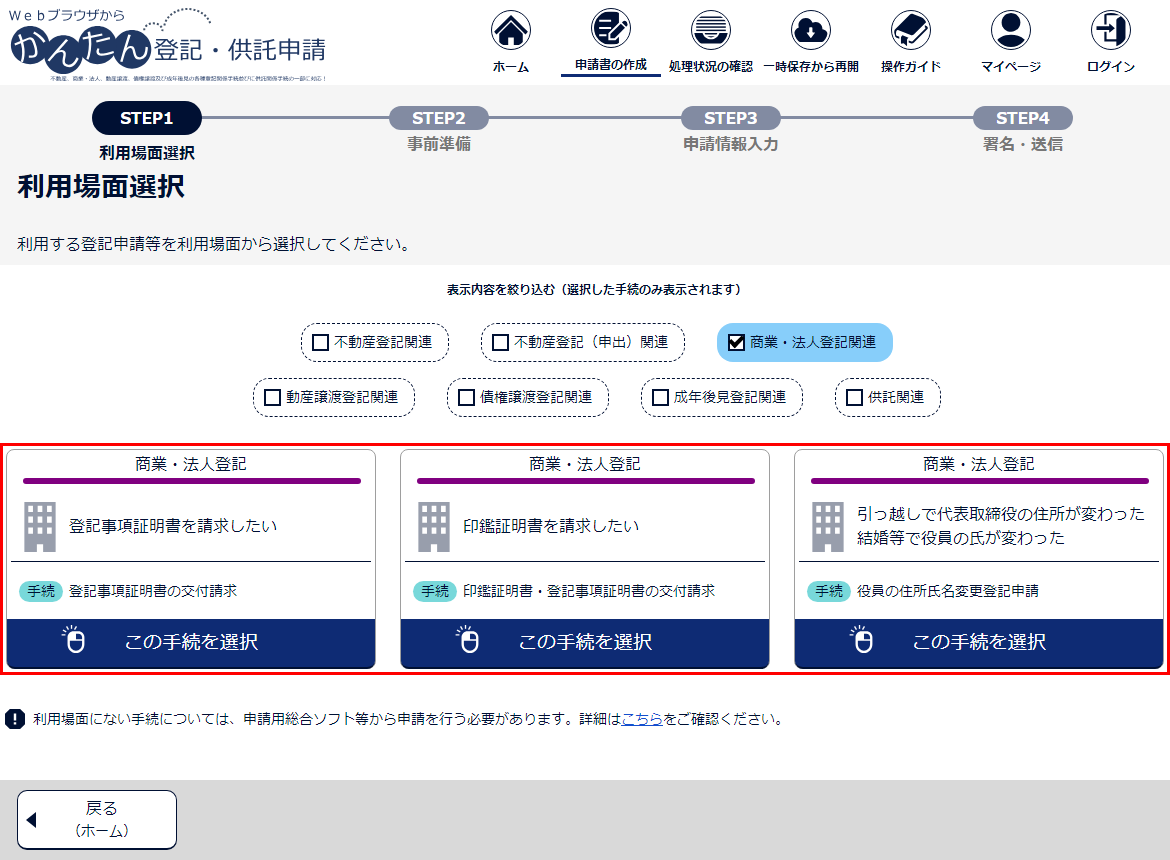Image resolution: width=1170 pixels, height=860 pixels.
Task: Click the かんたん登記・供託申請 site logo
Action: [x=168, y=45]
